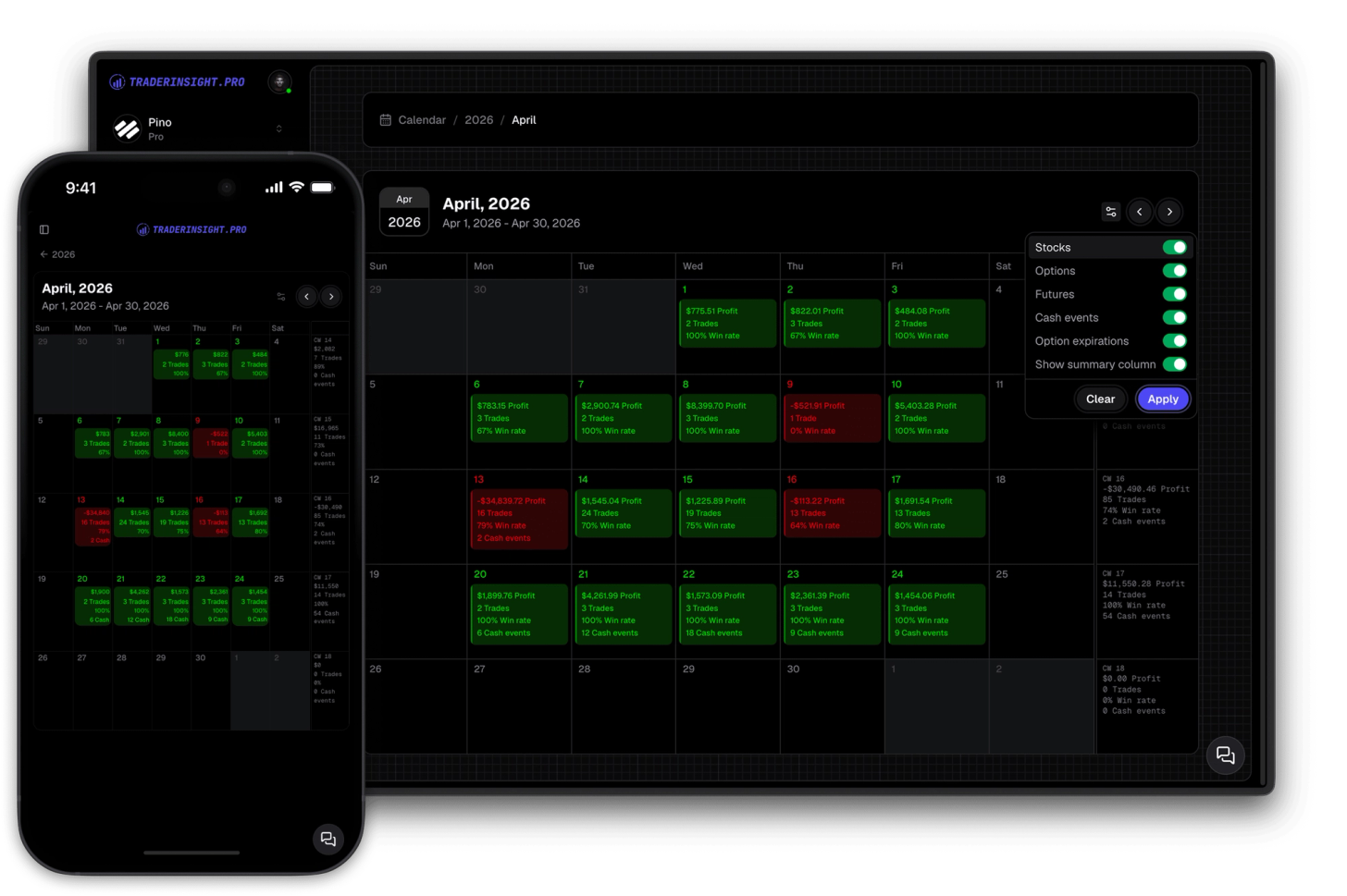Open the chat bubble in the tablet's corner
This screenshot has height=896, width=1347.
click(1225, 755)
